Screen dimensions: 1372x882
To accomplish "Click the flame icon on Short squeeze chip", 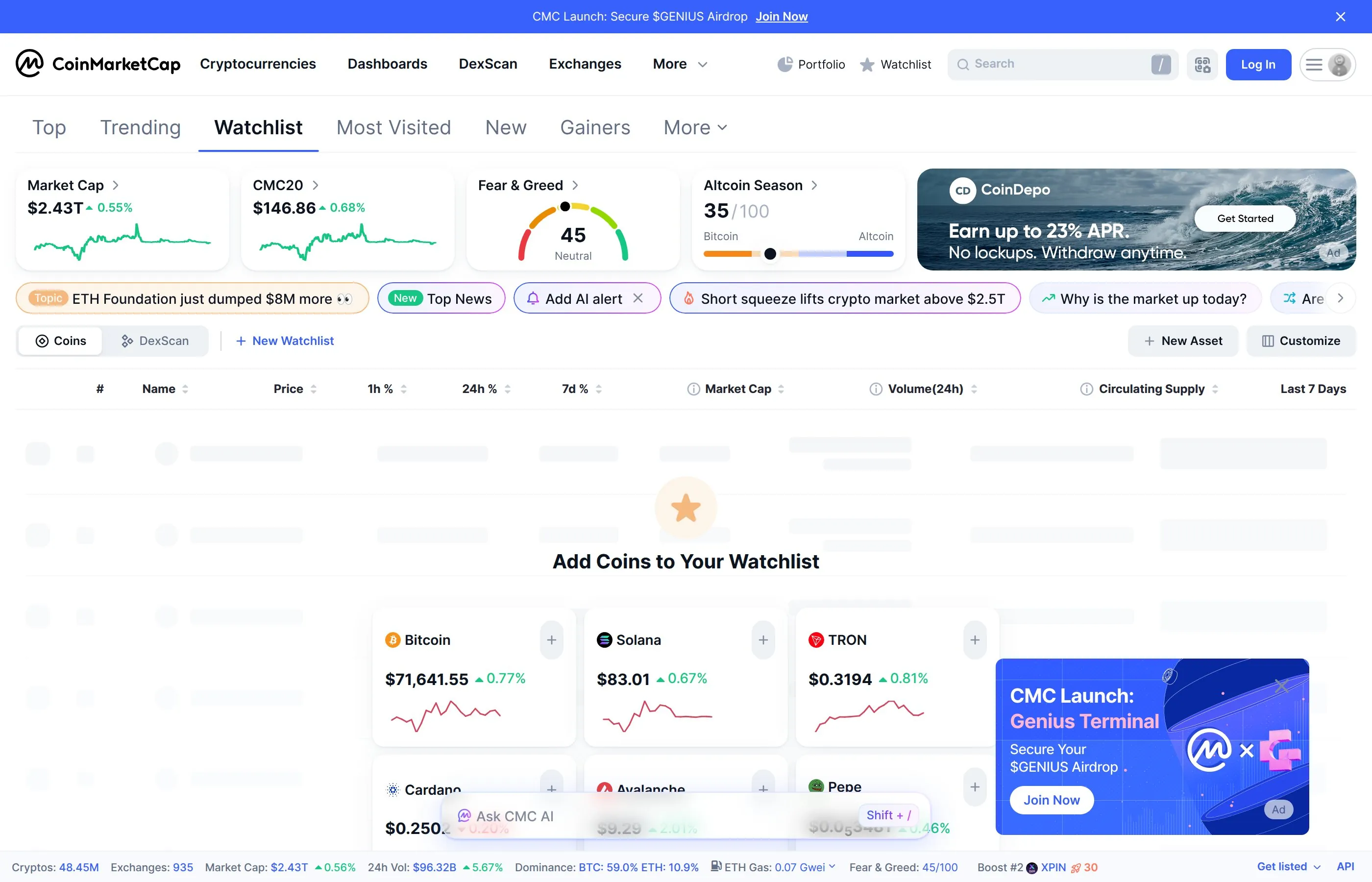I will pyautogui.click(x=689, y=298).
